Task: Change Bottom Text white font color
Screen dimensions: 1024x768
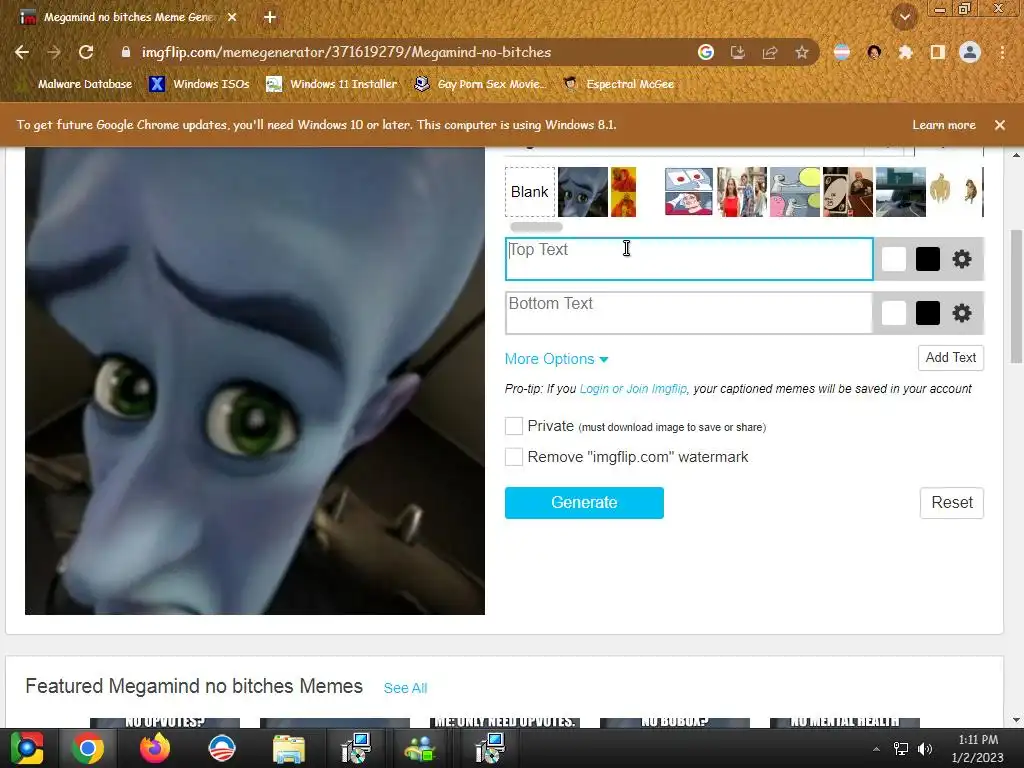Action: pos(893,313)
